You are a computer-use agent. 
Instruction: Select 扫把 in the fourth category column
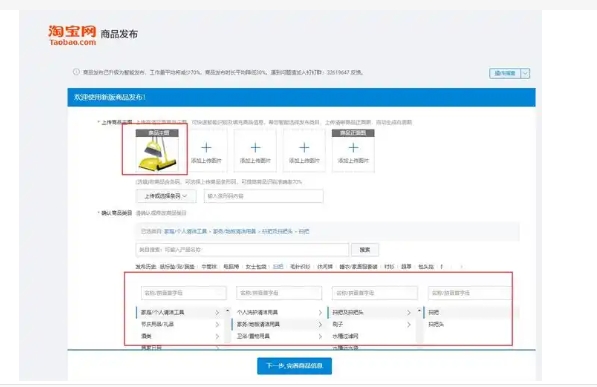click(434, 312)
